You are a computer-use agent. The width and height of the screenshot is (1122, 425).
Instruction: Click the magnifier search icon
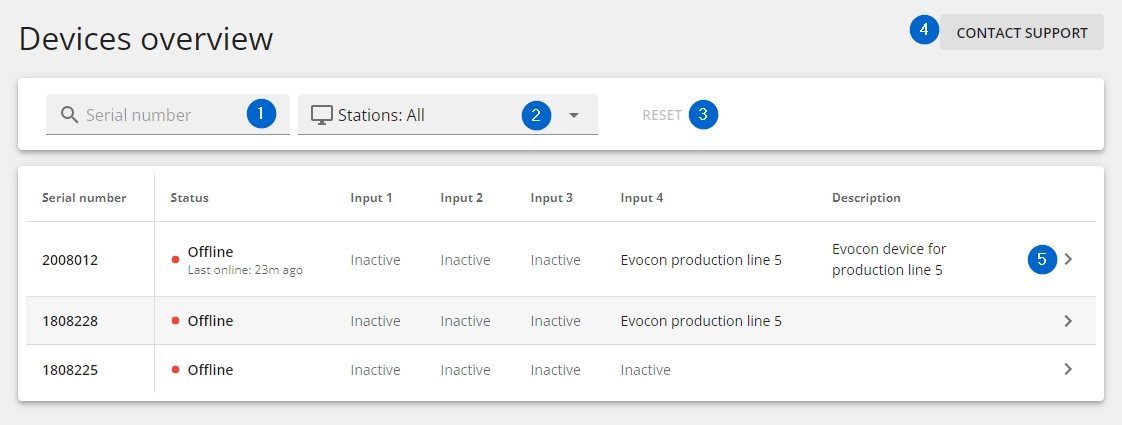(69, 114)
